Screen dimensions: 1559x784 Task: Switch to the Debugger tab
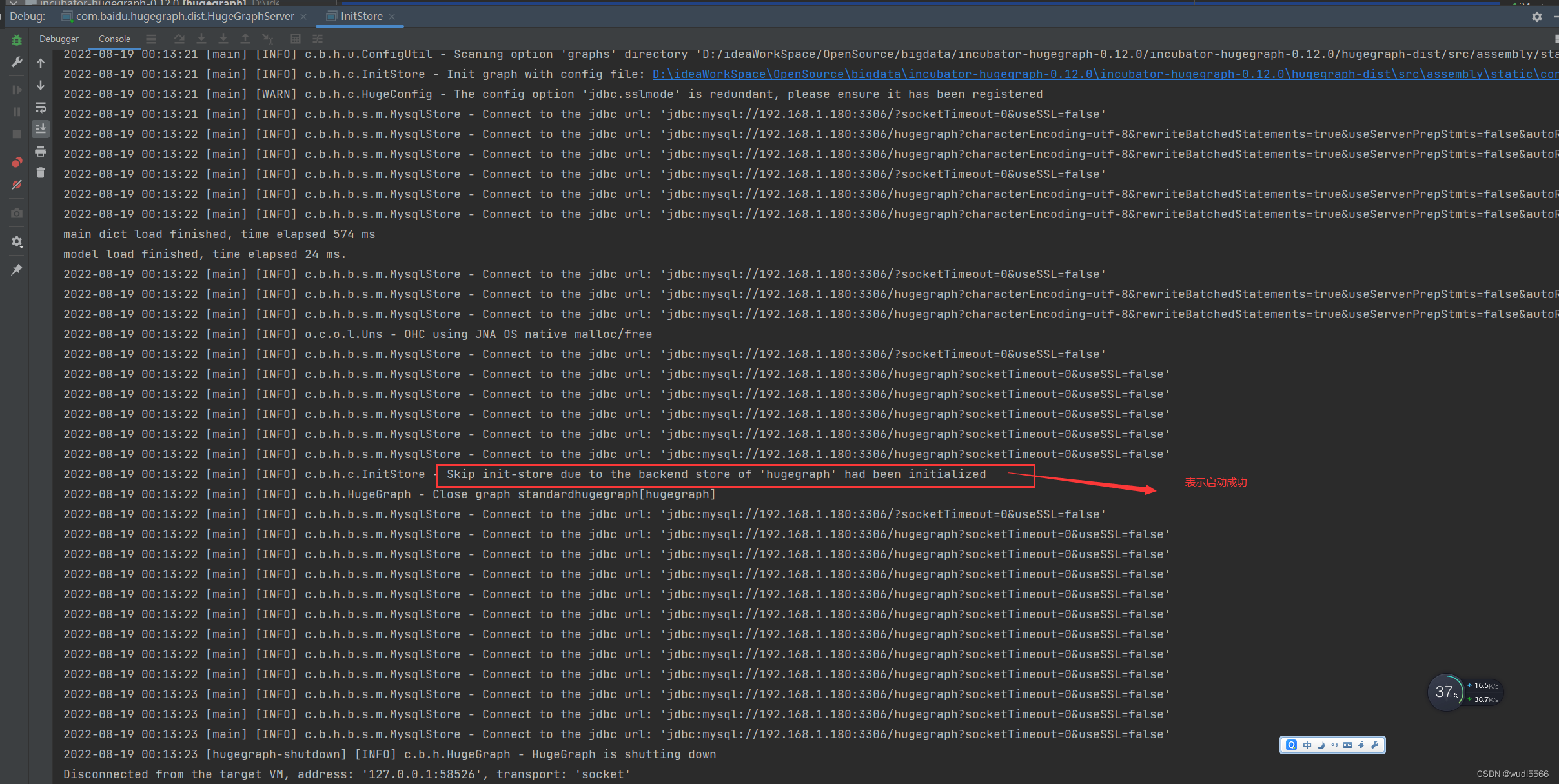pos(59,39)
